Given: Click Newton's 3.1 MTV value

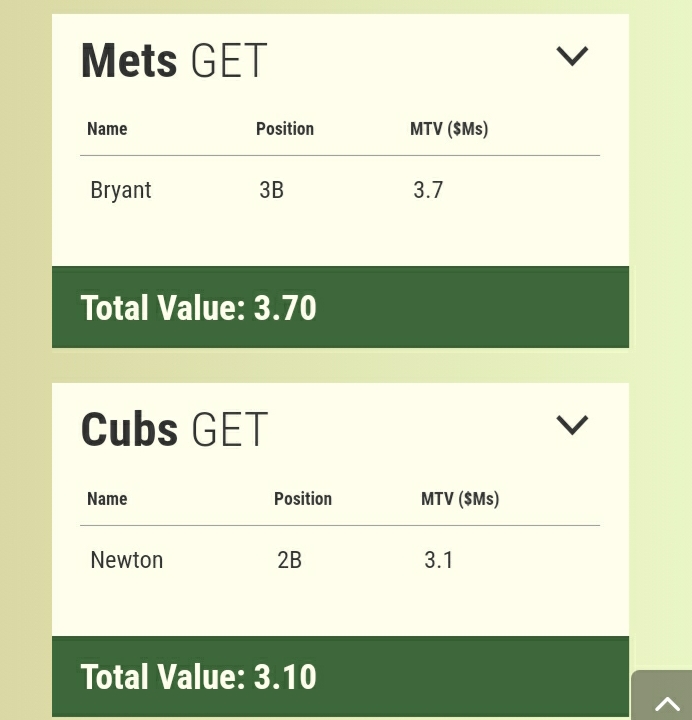Looking at the screenshot, I should click(439, 560).
